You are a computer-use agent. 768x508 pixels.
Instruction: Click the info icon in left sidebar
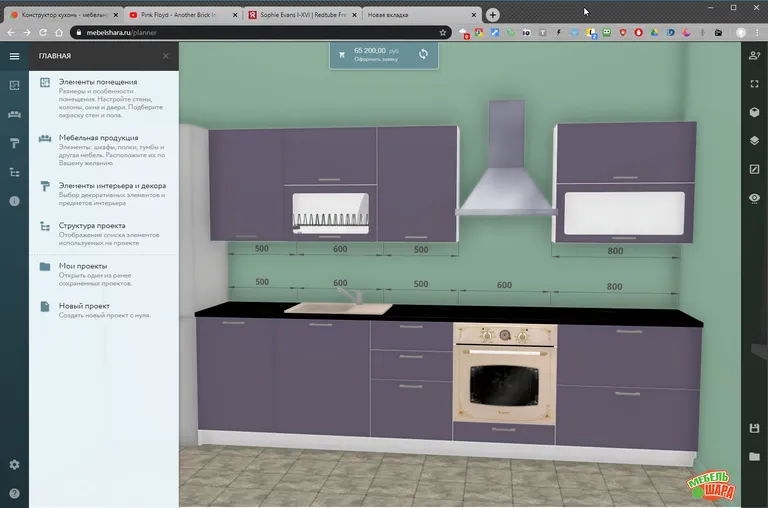[14, 201]
